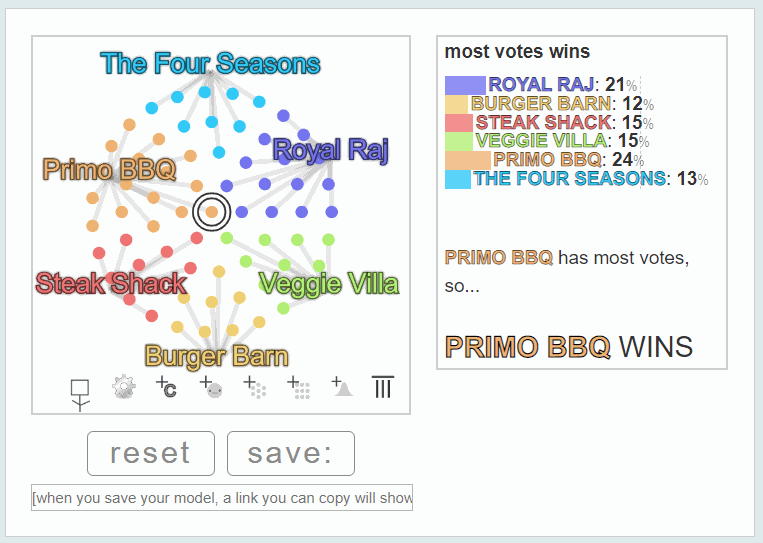Click the add voter grid icon
This screenshot has height=543, width=763.
(x=298, y=387)
